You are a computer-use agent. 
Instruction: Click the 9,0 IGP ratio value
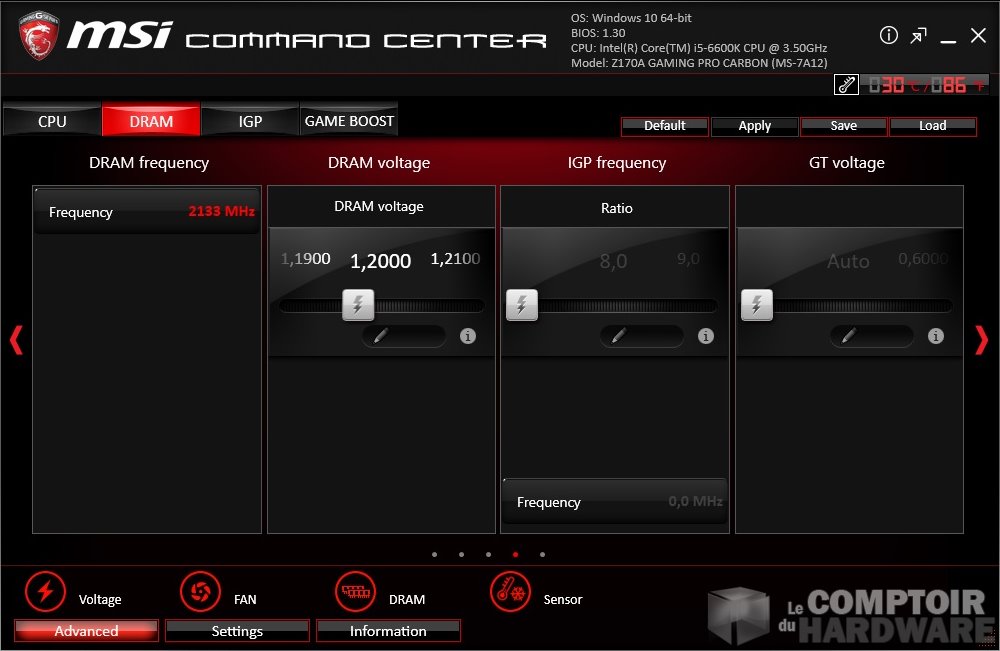click(688, 259)
